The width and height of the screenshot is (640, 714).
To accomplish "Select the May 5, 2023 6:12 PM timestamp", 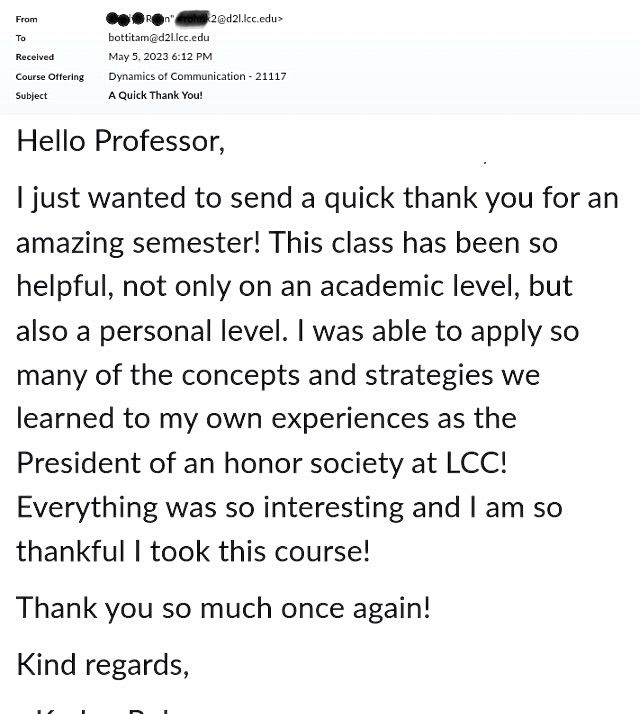I will point(160,57).
